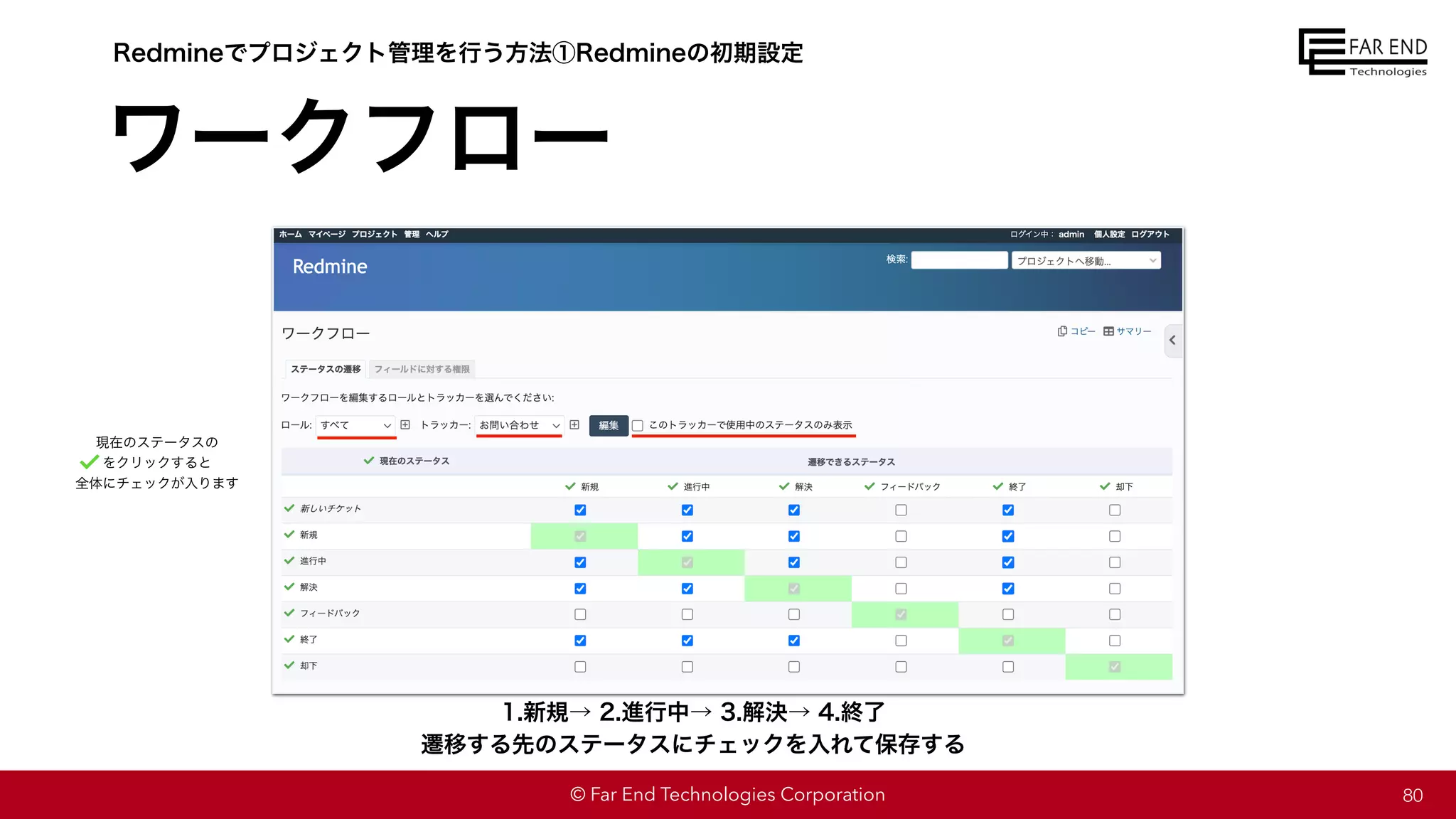Open the プロジェクトへ移動 dropdown
1456x819 pixels.
pos(1086,260)
